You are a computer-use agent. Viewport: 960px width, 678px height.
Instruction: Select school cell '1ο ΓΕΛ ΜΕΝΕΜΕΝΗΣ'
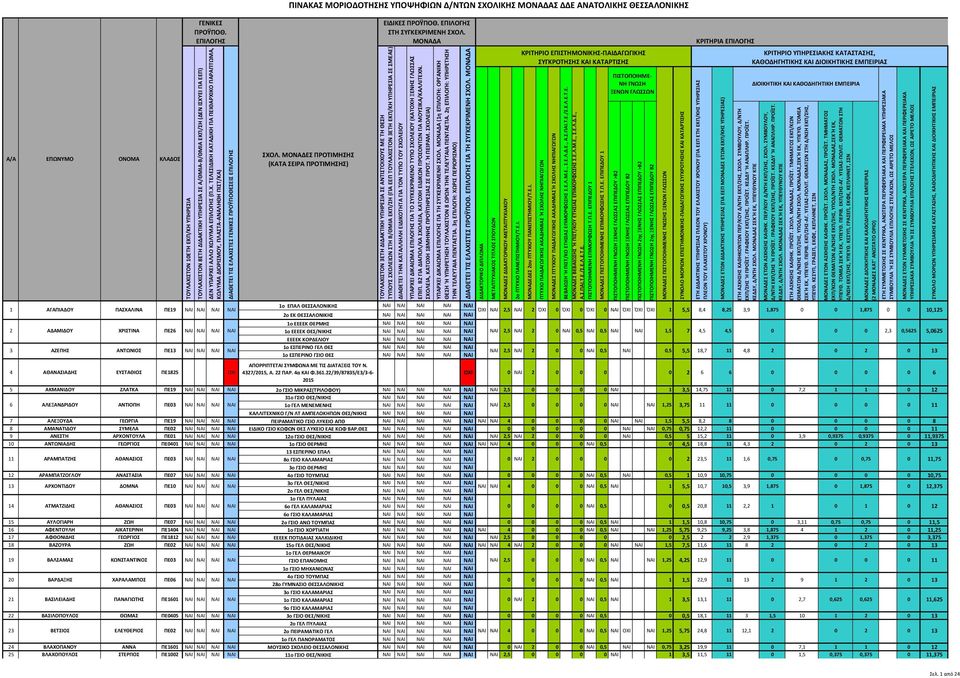[308, 405]
